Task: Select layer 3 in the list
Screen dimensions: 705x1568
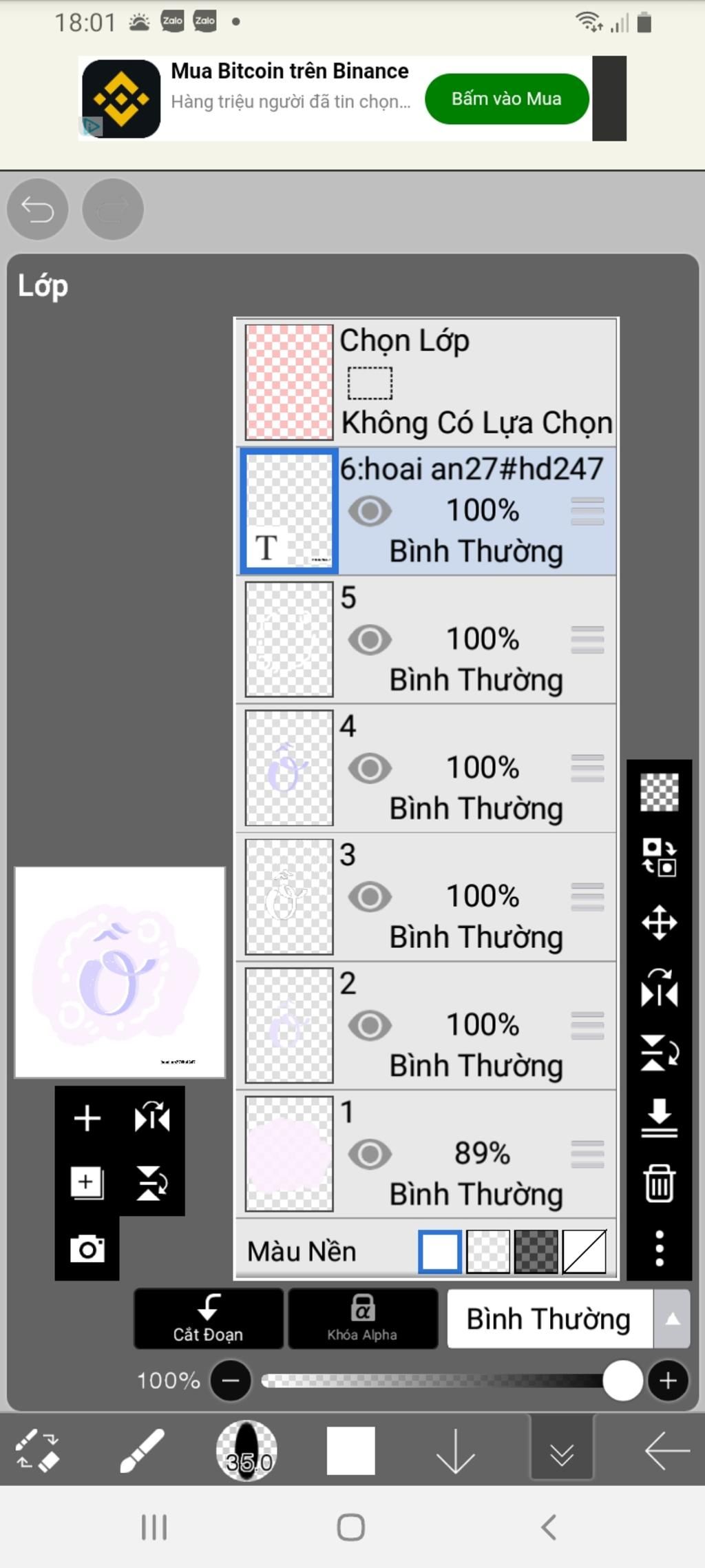Action: tap(426, 896)
